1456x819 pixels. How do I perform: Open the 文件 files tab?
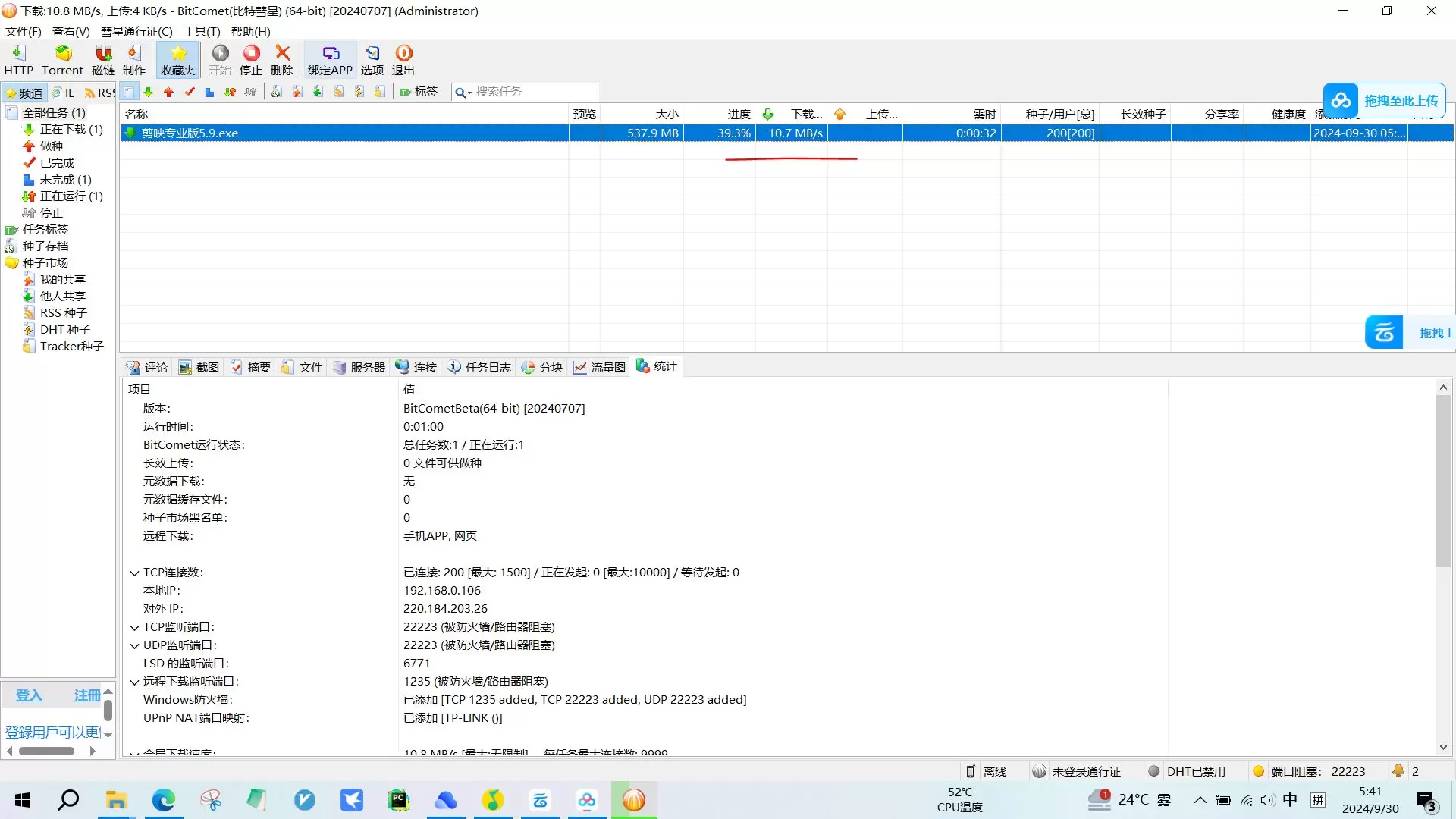303,367
